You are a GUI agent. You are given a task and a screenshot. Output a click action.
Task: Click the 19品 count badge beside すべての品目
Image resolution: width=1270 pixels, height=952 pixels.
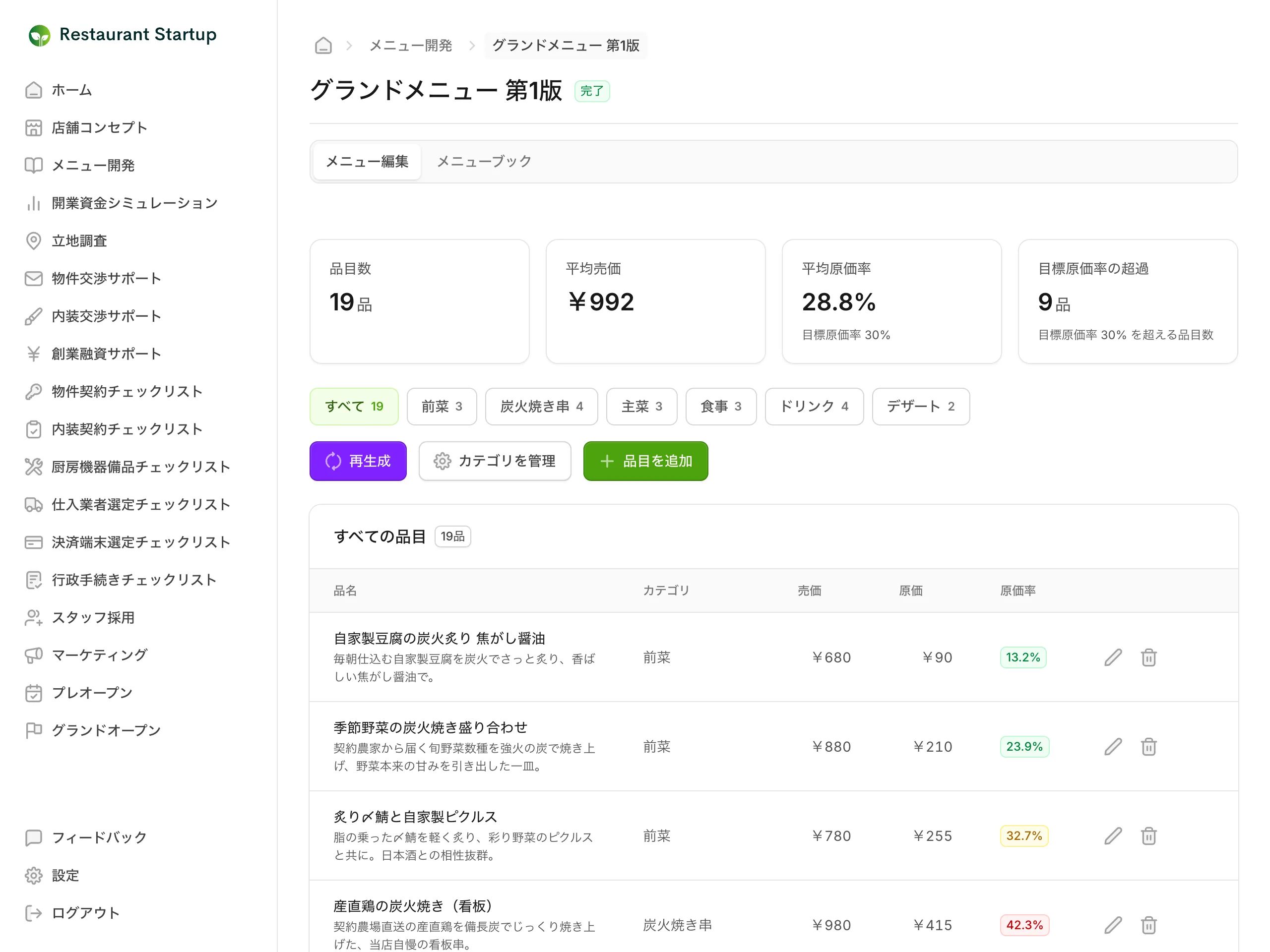[452, 536]
